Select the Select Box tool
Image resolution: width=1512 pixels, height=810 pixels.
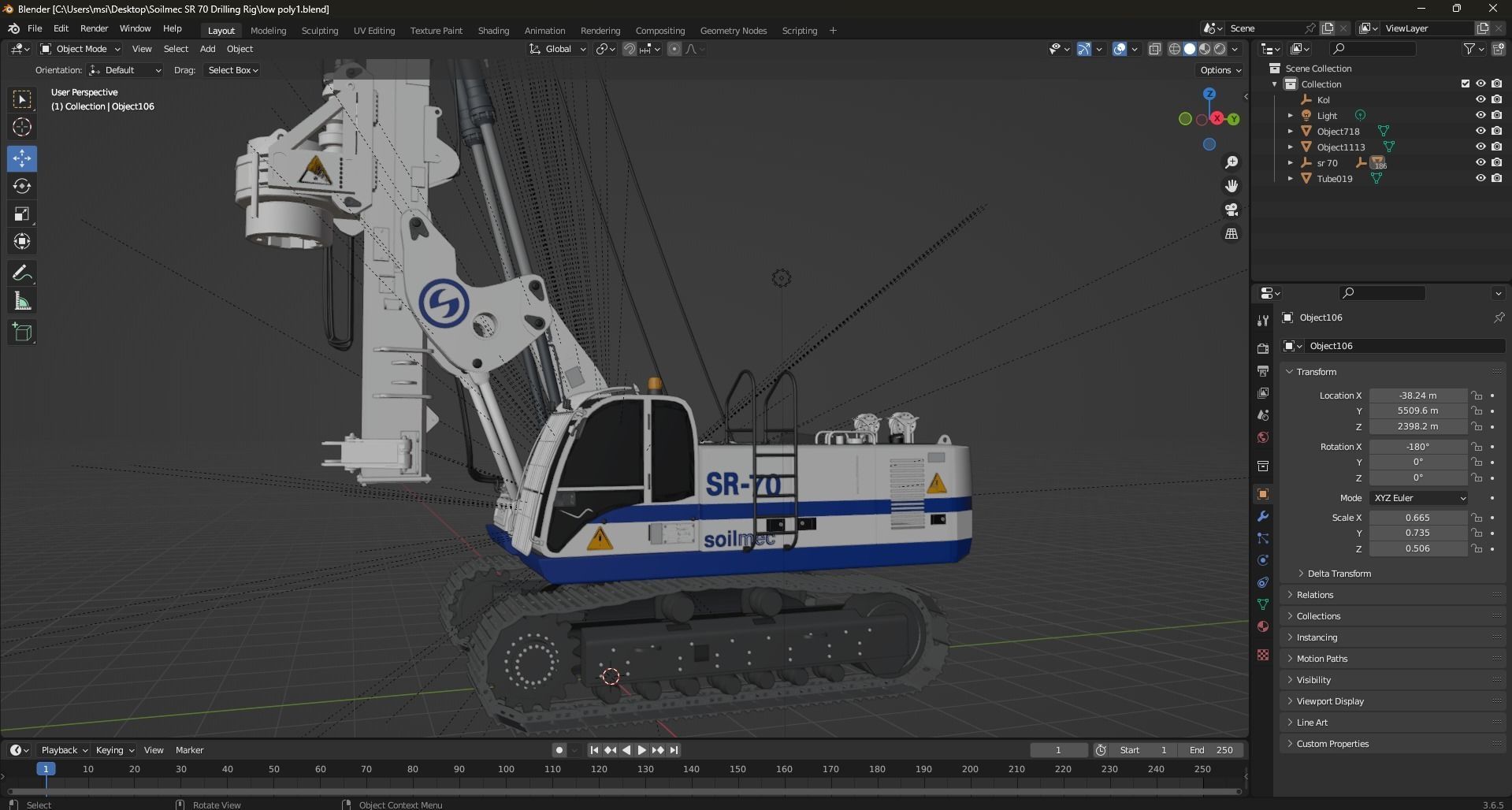coord(22,99)
